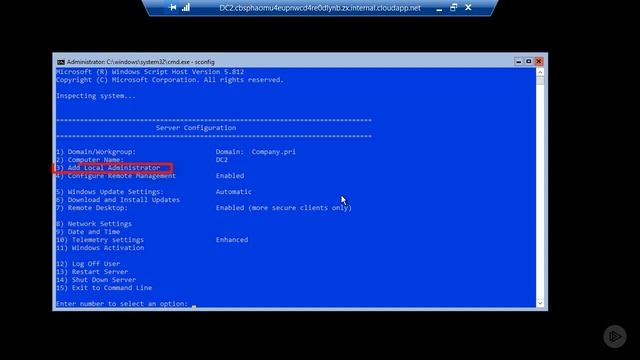
Task: Click the 'DC2' computer name value
Action: (222, 160)
